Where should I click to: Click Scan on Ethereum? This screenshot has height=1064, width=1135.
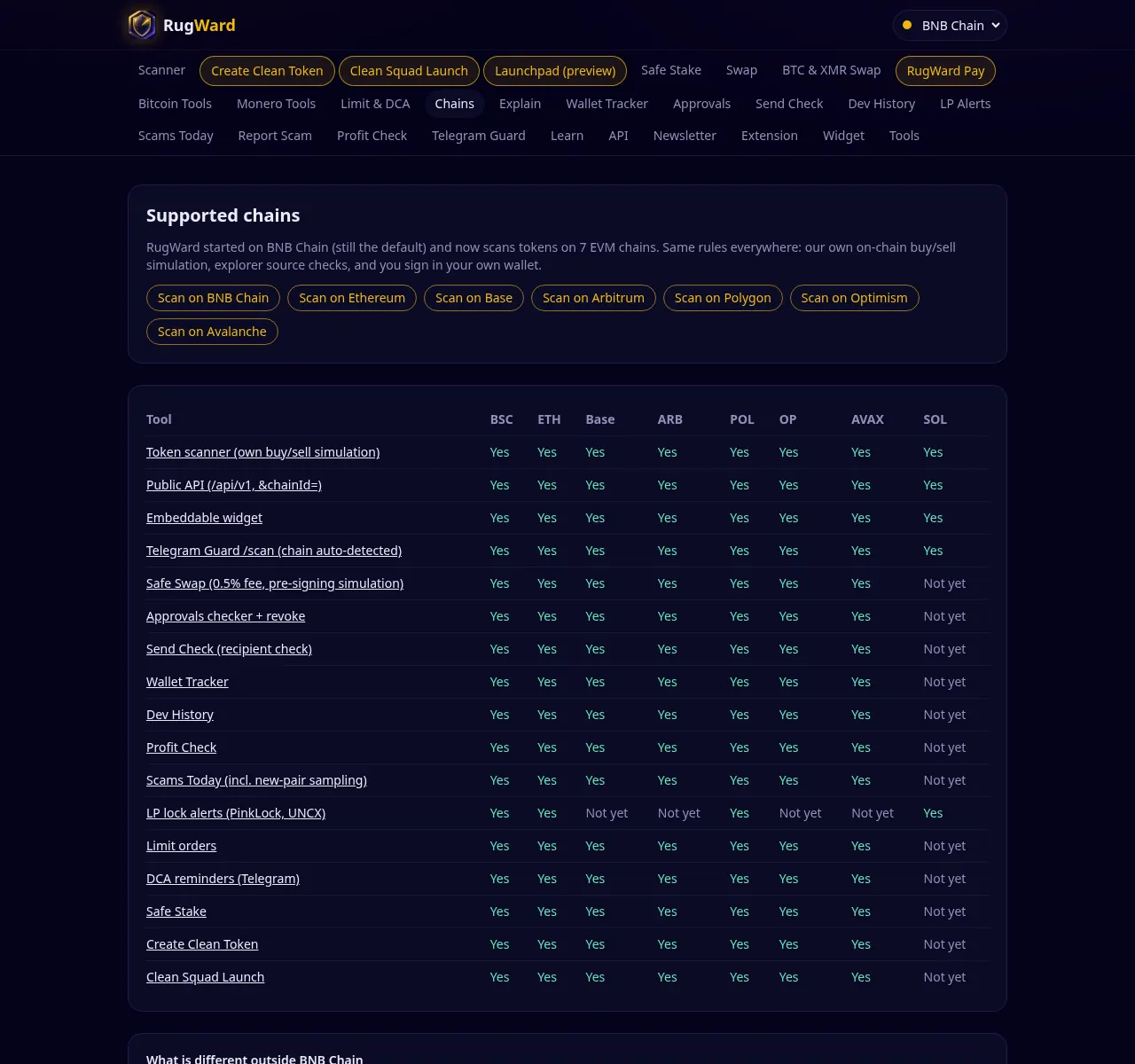pos(352,298)
